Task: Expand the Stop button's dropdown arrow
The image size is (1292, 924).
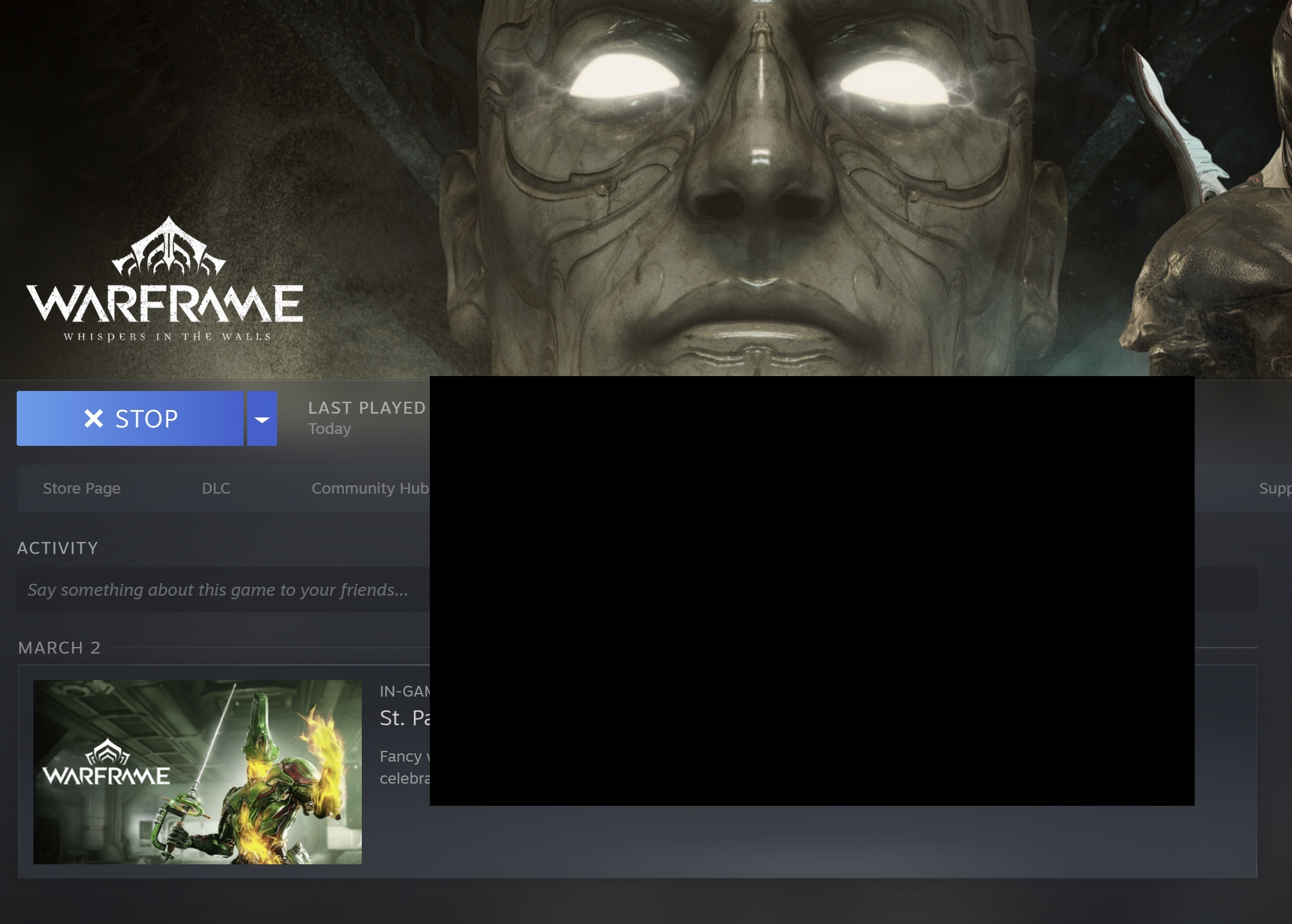Action: (262, 418)
